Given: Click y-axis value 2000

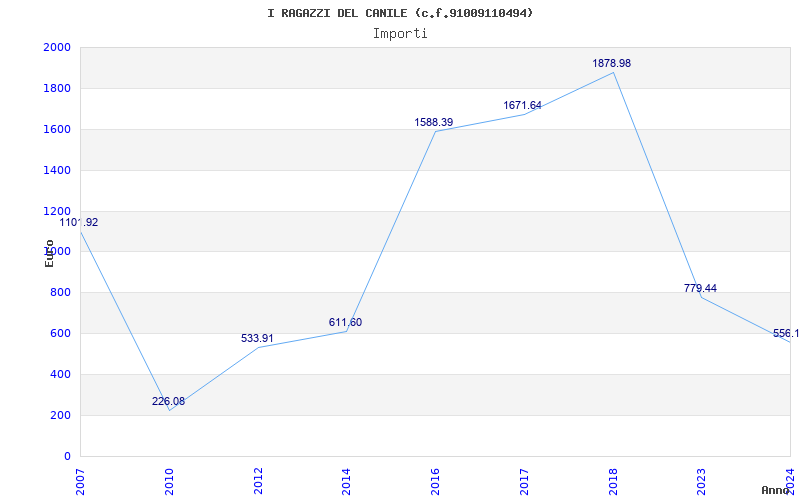Looking at the screenshot, I should 57,47.
